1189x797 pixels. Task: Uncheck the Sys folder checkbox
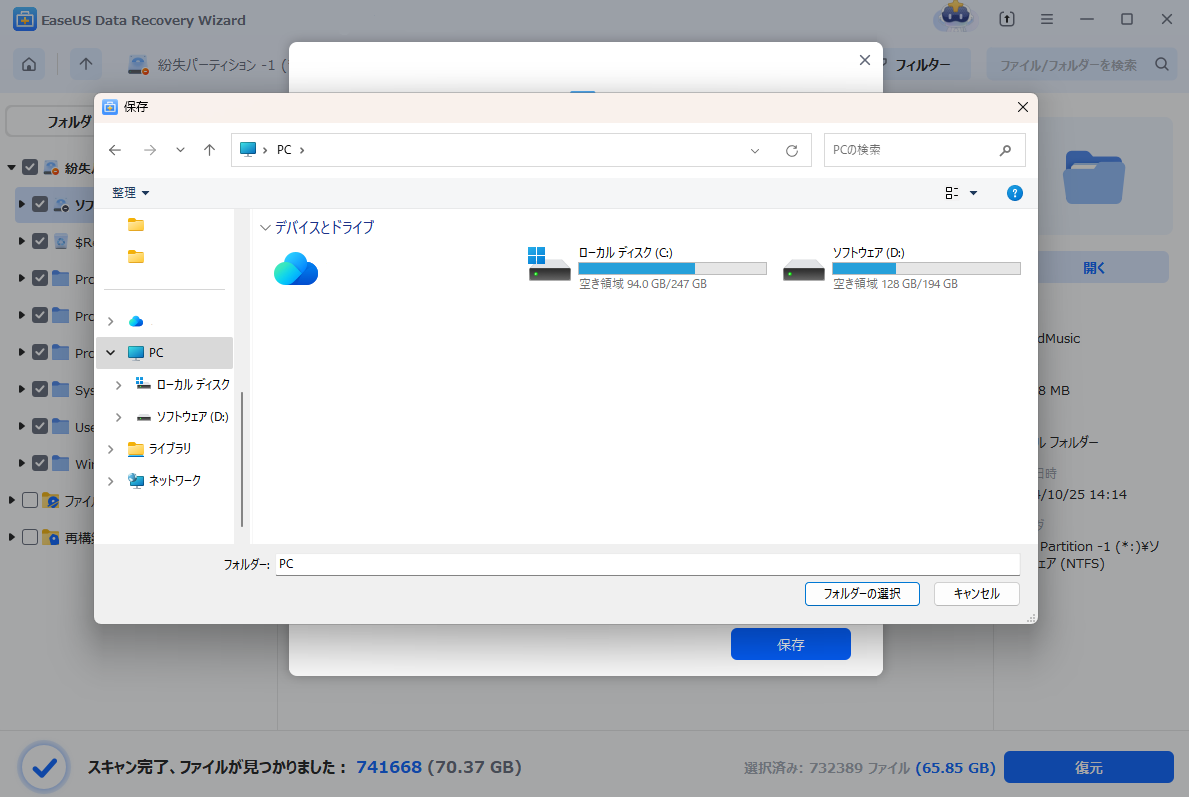point(40,389)
